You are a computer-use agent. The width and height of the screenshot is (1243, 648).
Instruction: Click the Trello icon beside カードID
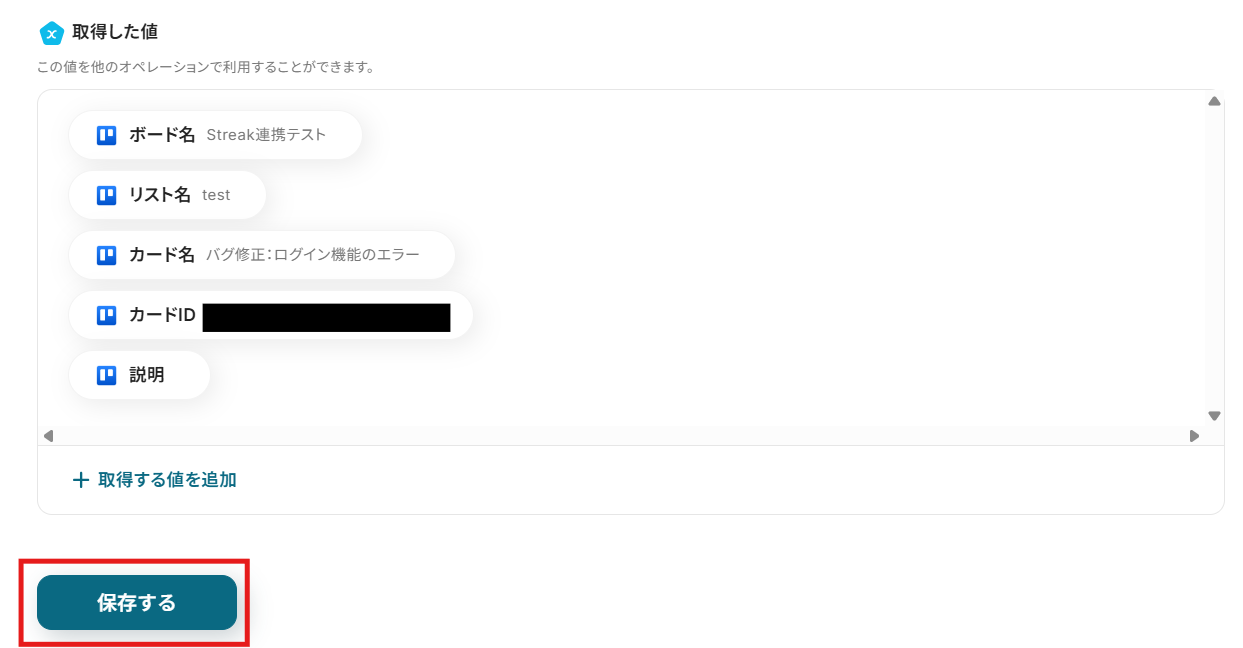coord(106,315)
